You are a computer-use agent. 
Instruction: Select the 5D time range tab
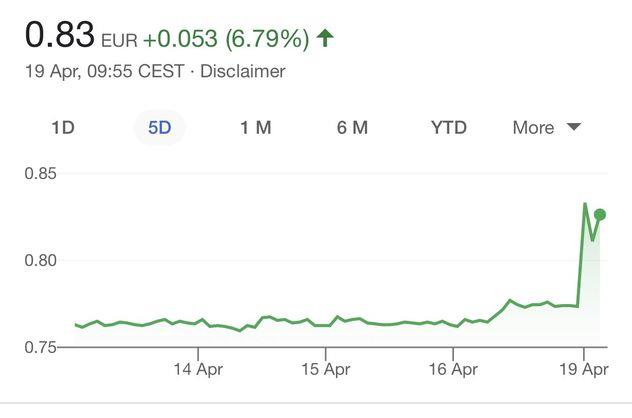point(159,127)
